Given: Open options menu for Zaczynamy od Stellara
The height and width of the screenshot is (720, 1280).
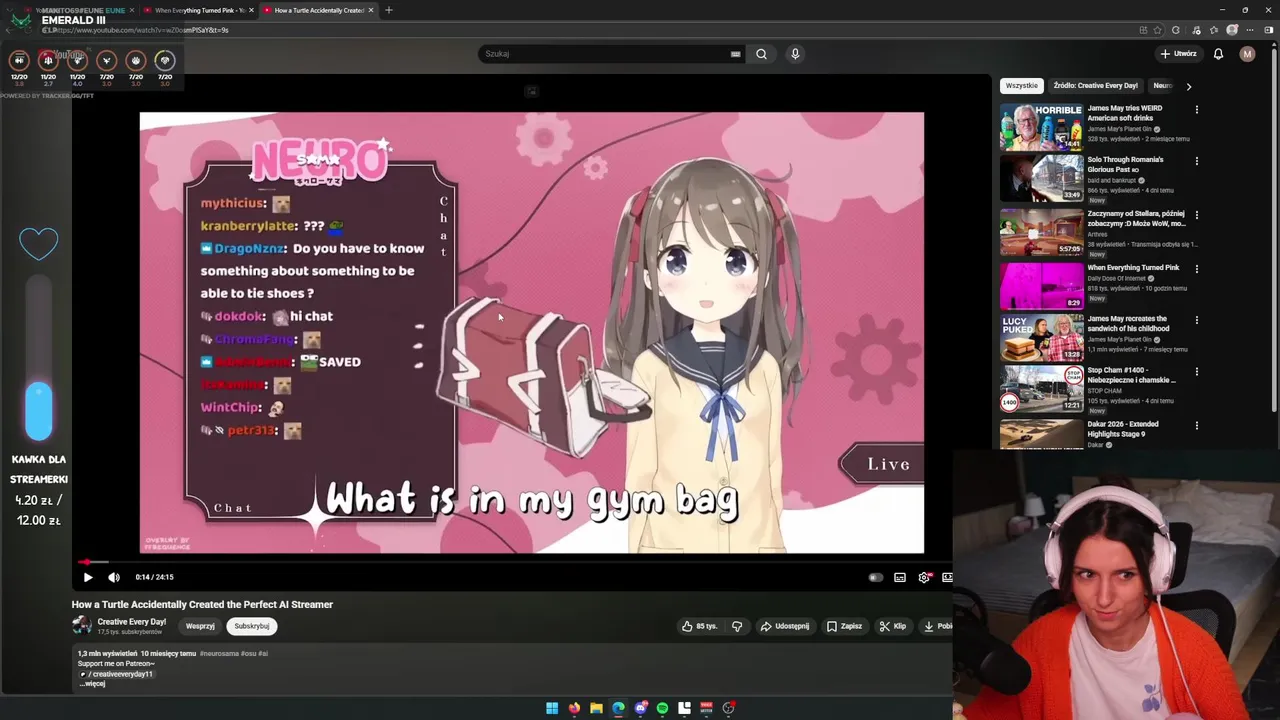Looking at the screenshot, I should coord(1196,215).
